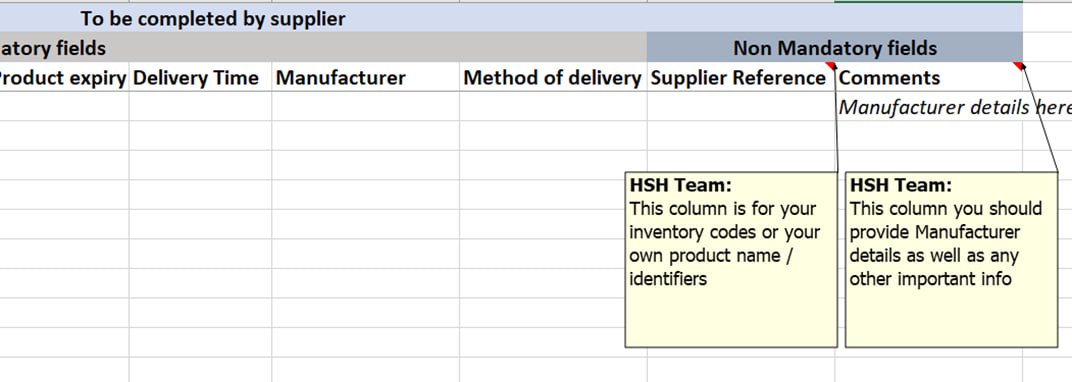Select first empty cell under Supplier Reference
Screen dimensions: 1072x382
coord(741,107)
